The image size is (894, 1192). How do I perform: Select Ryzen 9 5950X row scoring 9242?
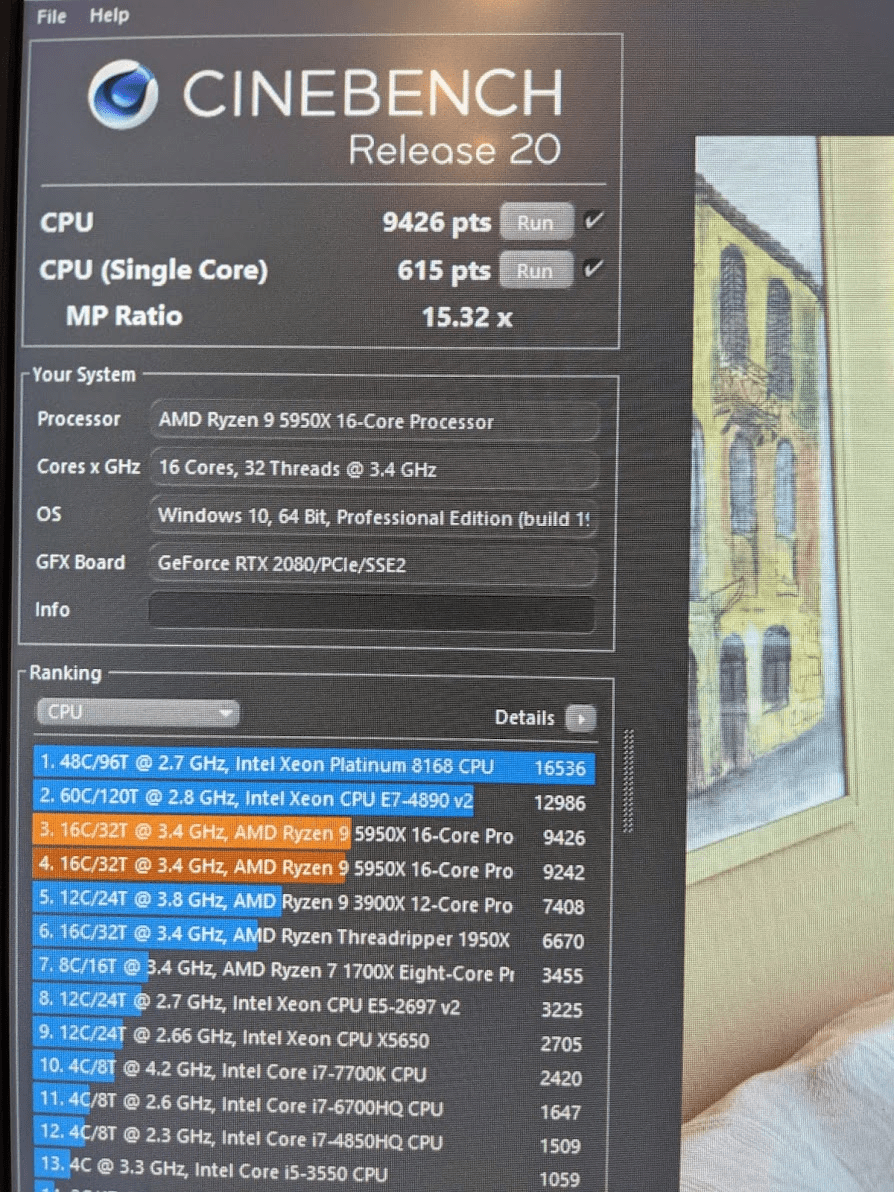314,868
